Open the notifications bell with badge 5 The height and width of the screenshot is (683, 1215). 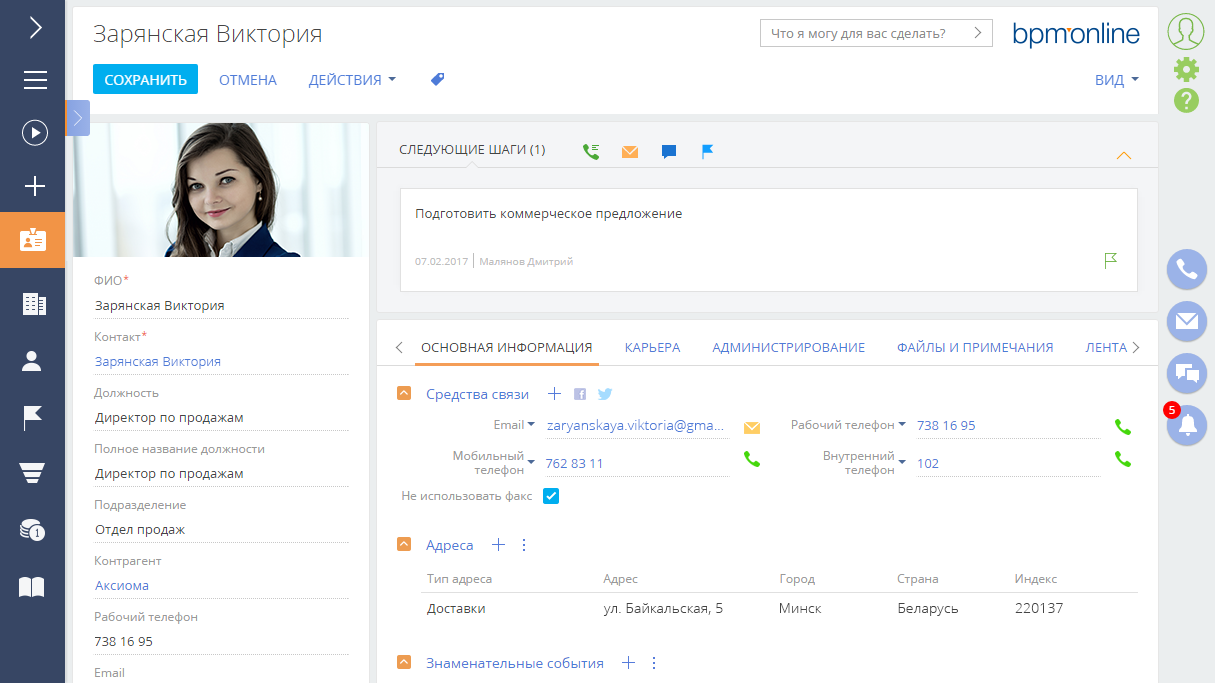[1186, 425]
